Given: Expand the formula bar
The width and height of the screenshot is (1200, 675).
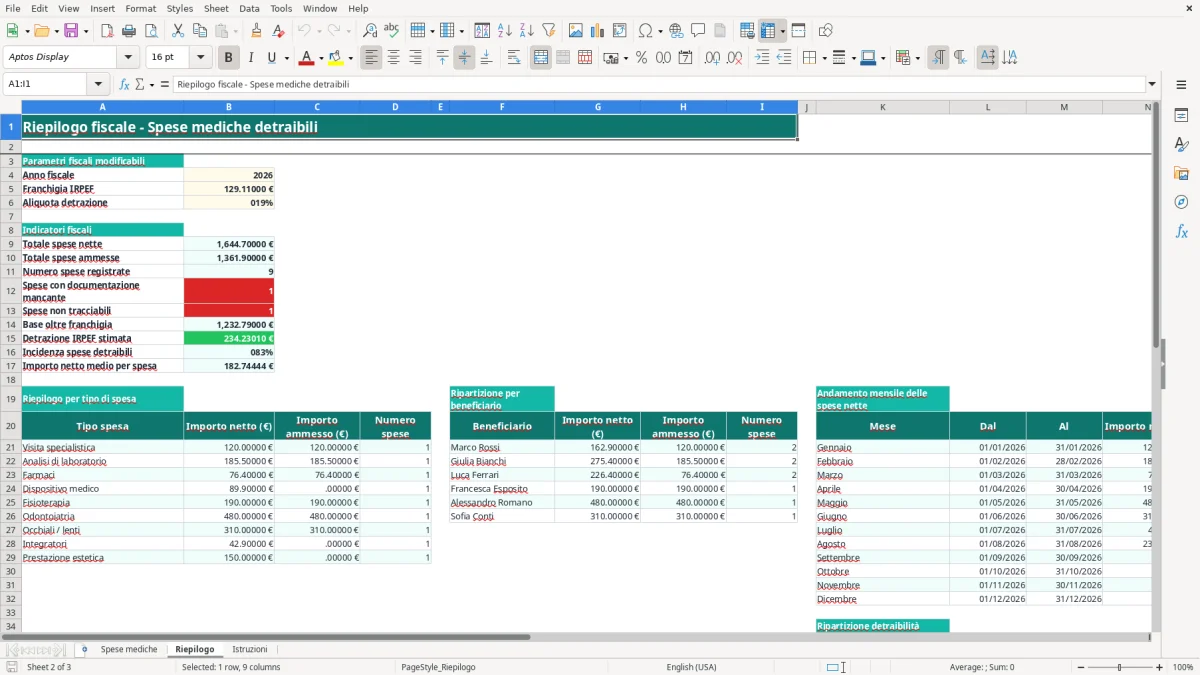Looking at the screenshot, I should point(1152,85).
